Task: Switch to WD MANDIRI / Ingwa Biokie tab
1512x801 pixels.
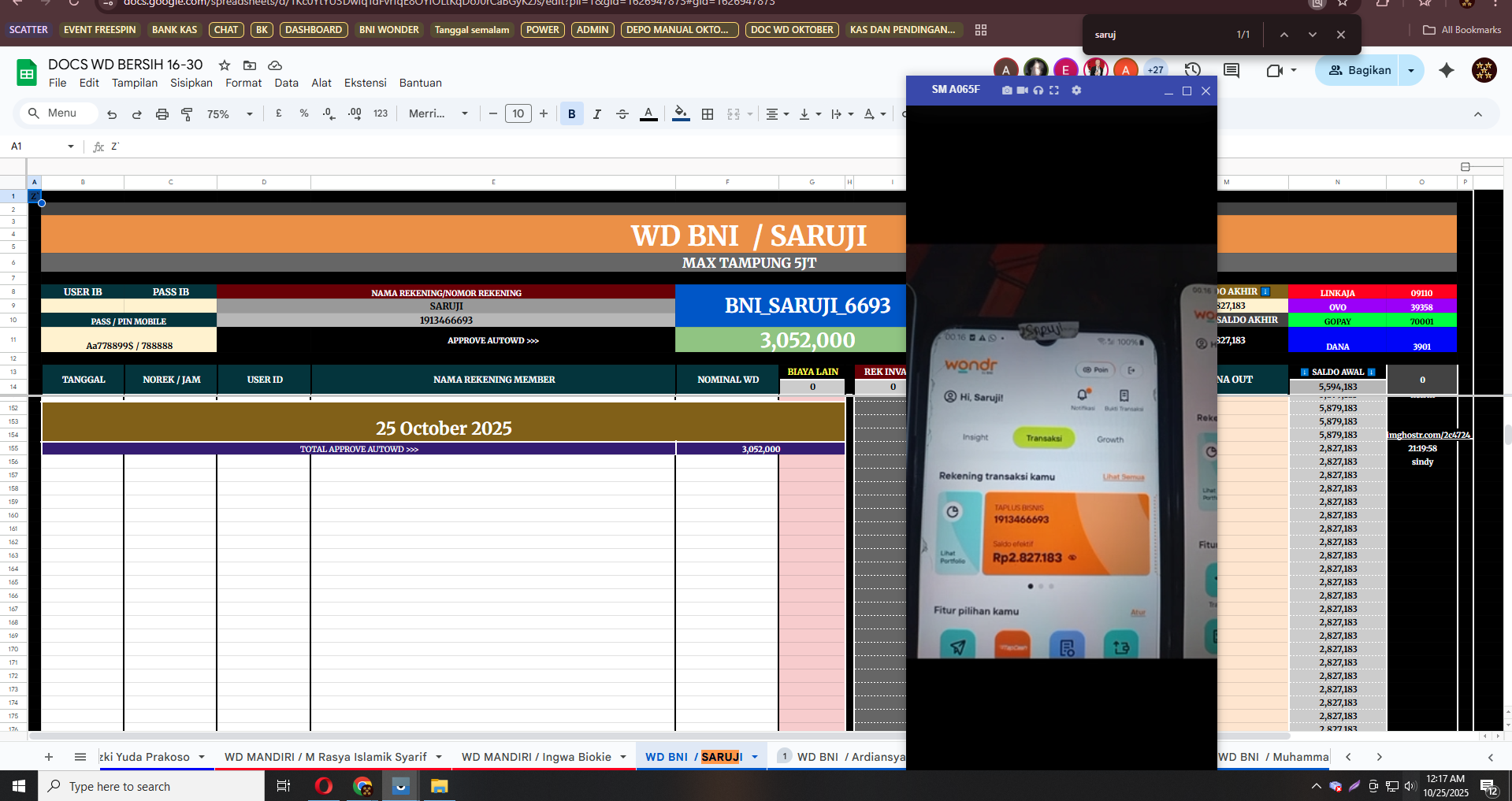Action: [537, 757]
